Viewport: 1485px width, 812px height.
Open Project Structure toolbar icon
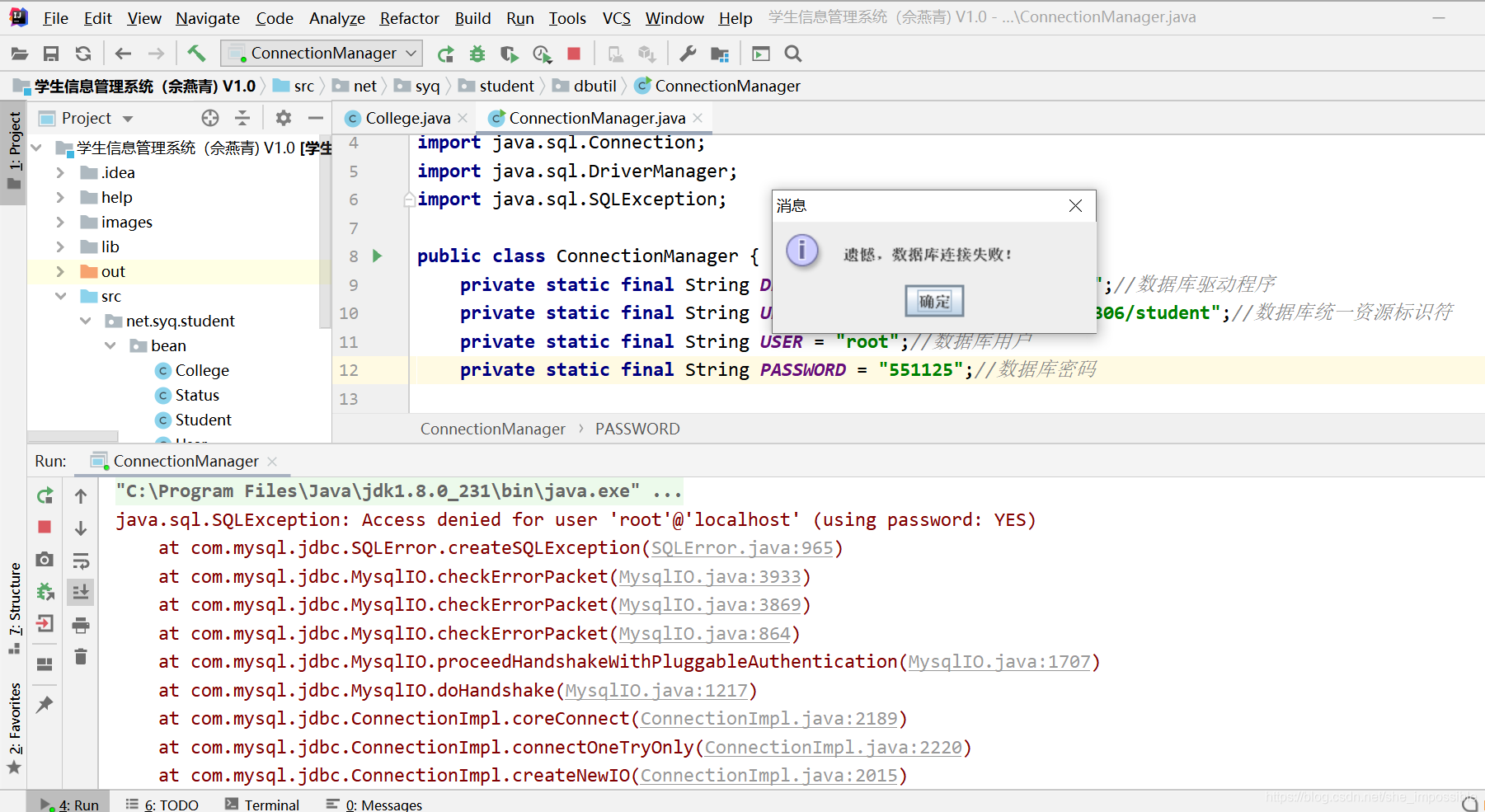click(720, 54)
